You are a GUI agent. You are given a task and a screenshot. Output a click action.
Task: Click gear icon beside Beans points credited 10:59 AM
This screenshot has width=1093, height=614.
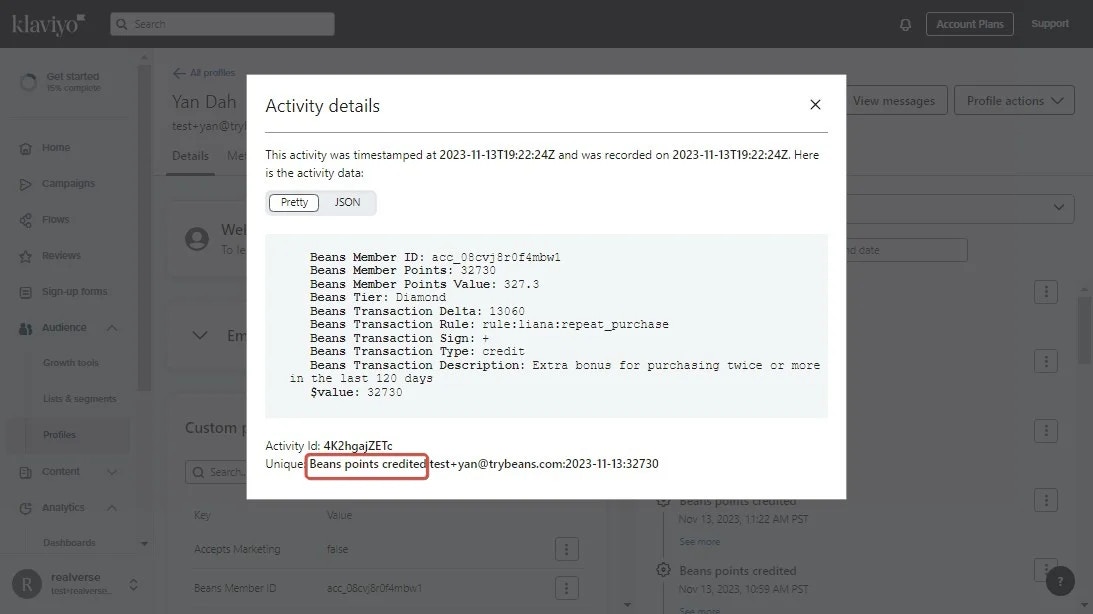coord(663,570)
